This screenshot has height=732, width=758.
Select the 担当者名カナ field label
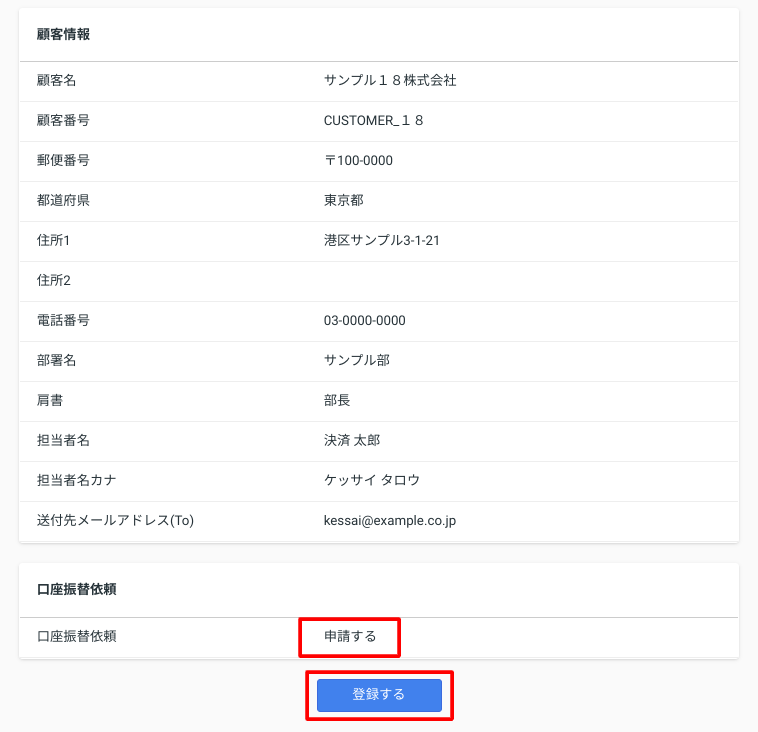pyautogui.click(x=76, y=480)
